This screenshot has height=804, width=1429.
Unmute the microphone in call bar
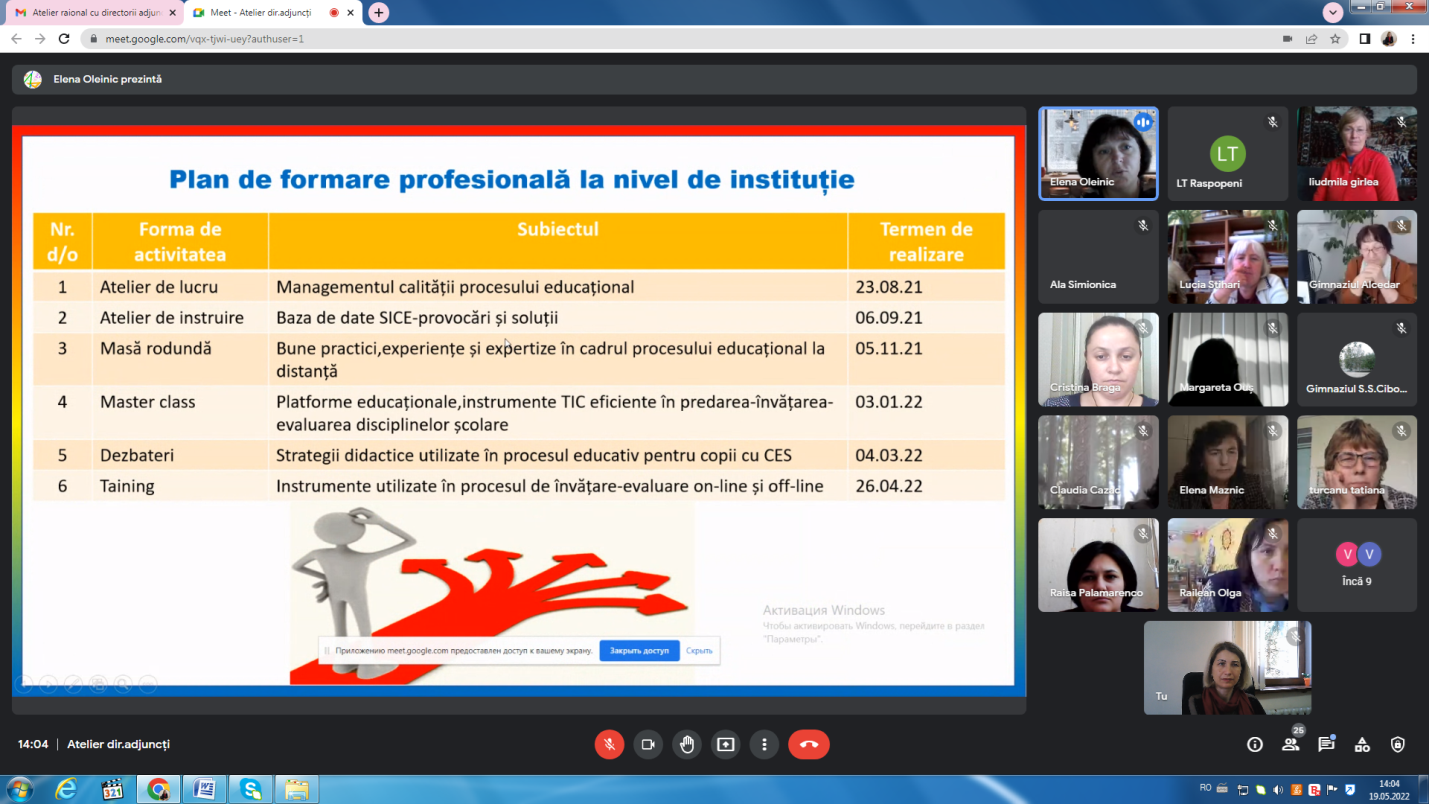point(609,744)
